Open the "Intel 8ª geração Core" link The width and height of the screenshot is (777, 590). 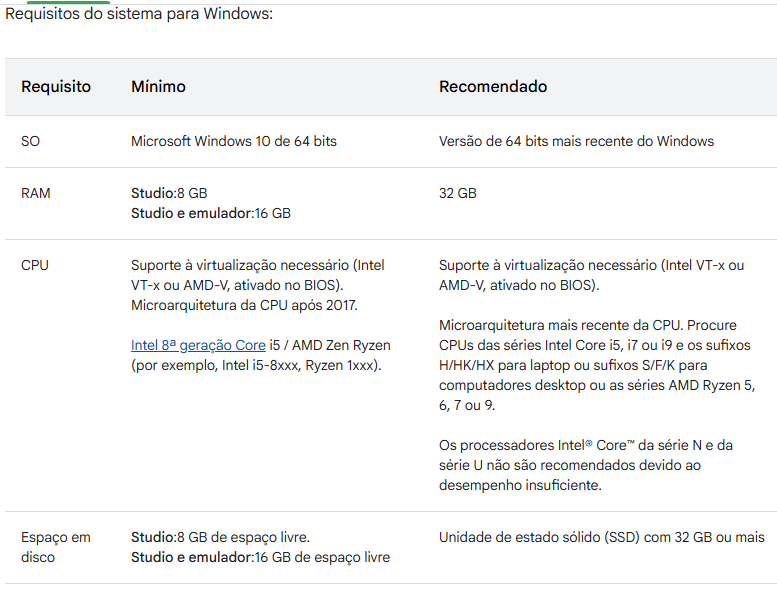click(x=198, y=346)
